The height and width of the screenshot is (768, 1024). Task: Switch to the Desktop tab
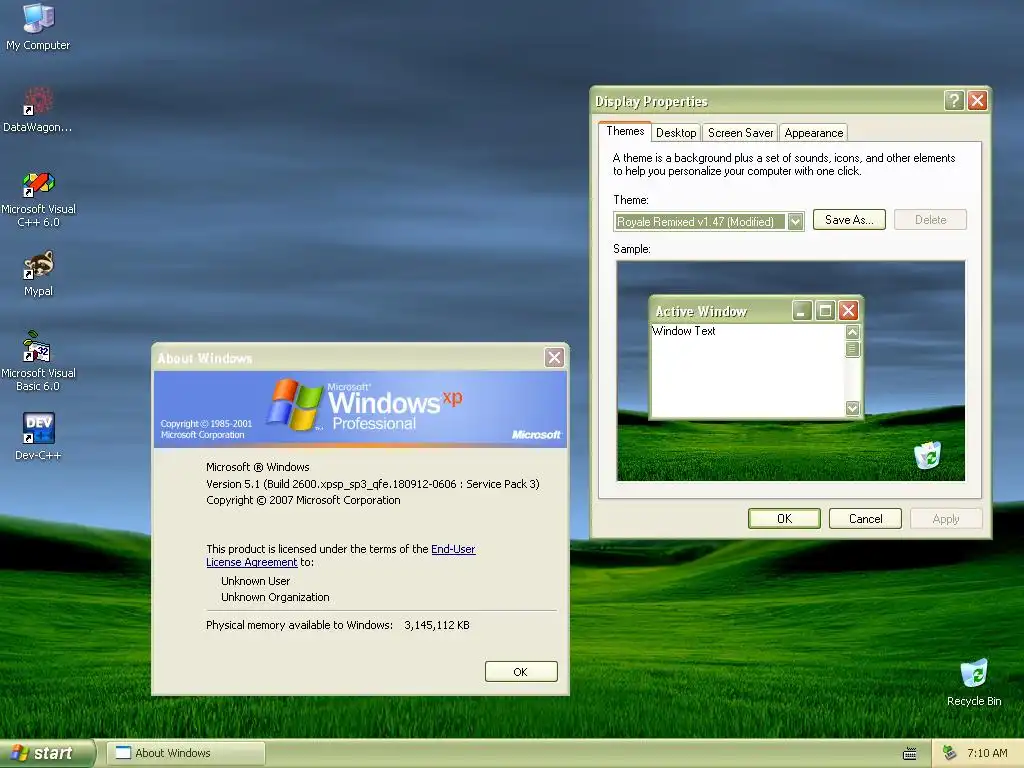click(676, 133)
